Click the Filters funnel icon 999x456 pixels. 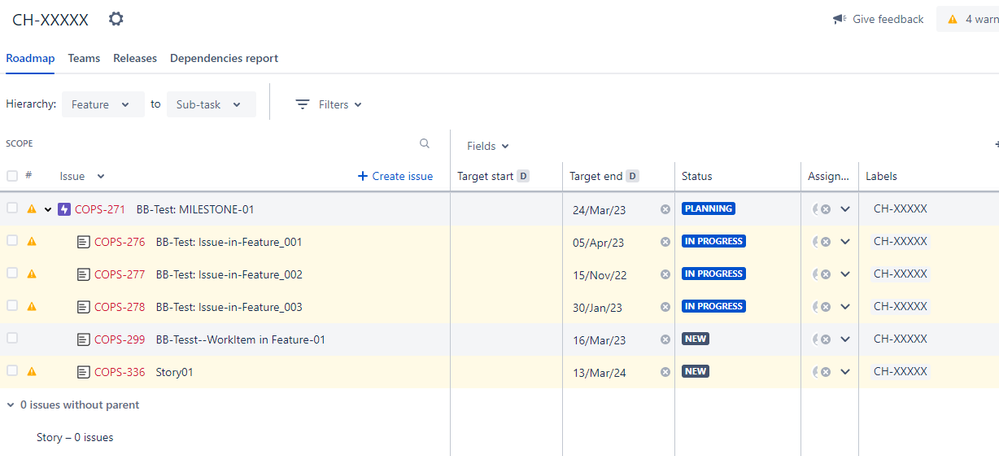click(x=302, y=104)
